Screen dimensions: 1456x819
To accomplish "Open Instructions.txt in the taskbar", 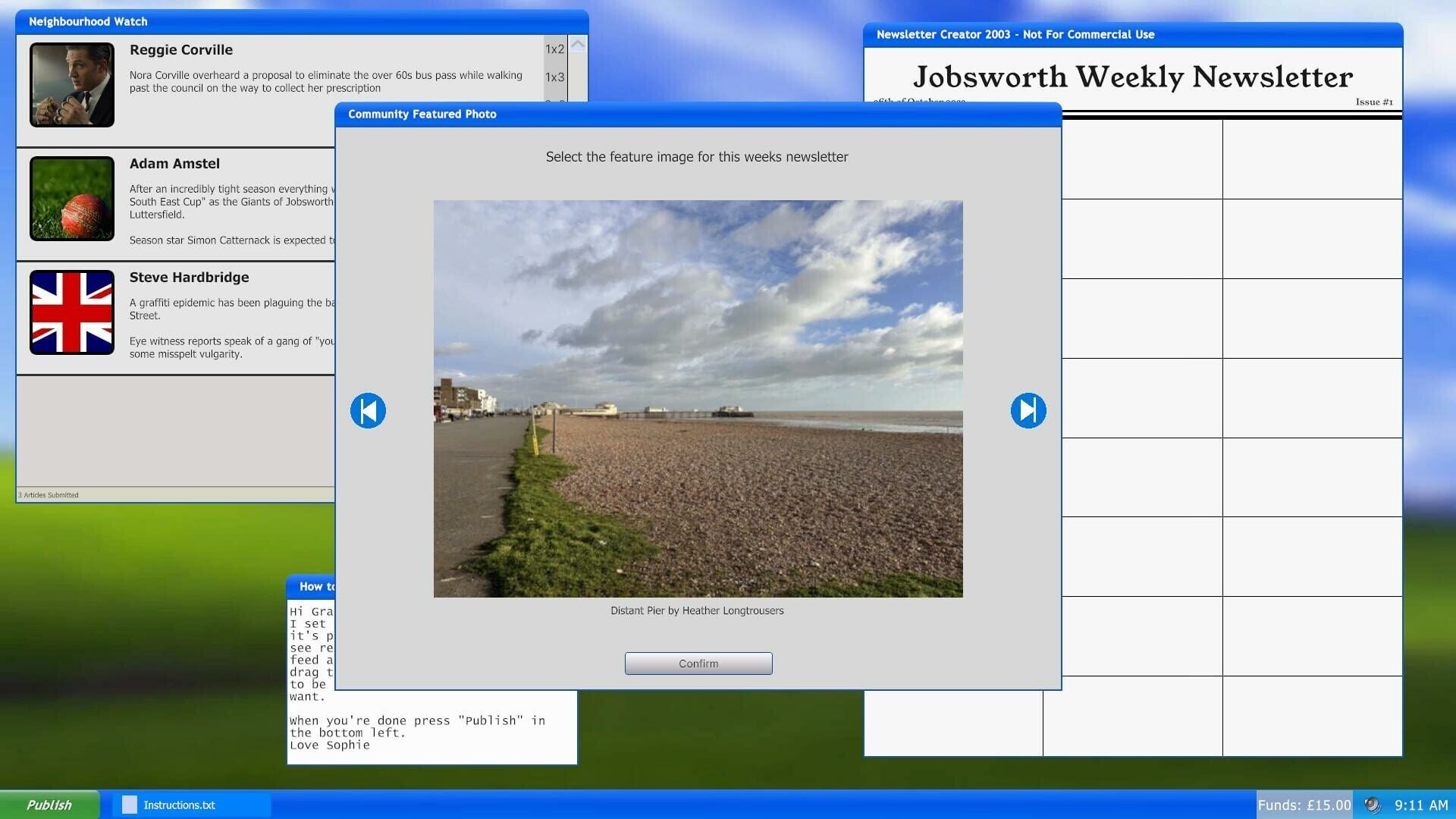I will pyautogui.click(x=191, y=805).
